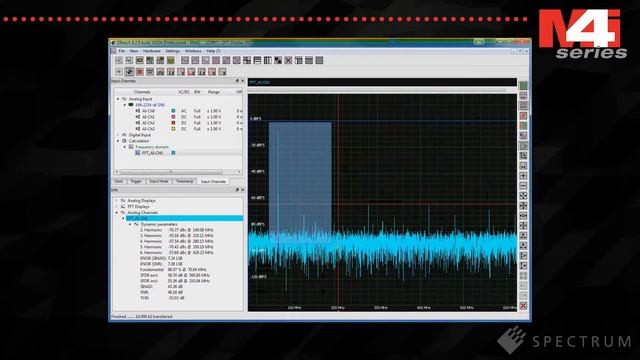Collapse the M4i card node expander
The image size is (640, 360).
pos(125,105)
